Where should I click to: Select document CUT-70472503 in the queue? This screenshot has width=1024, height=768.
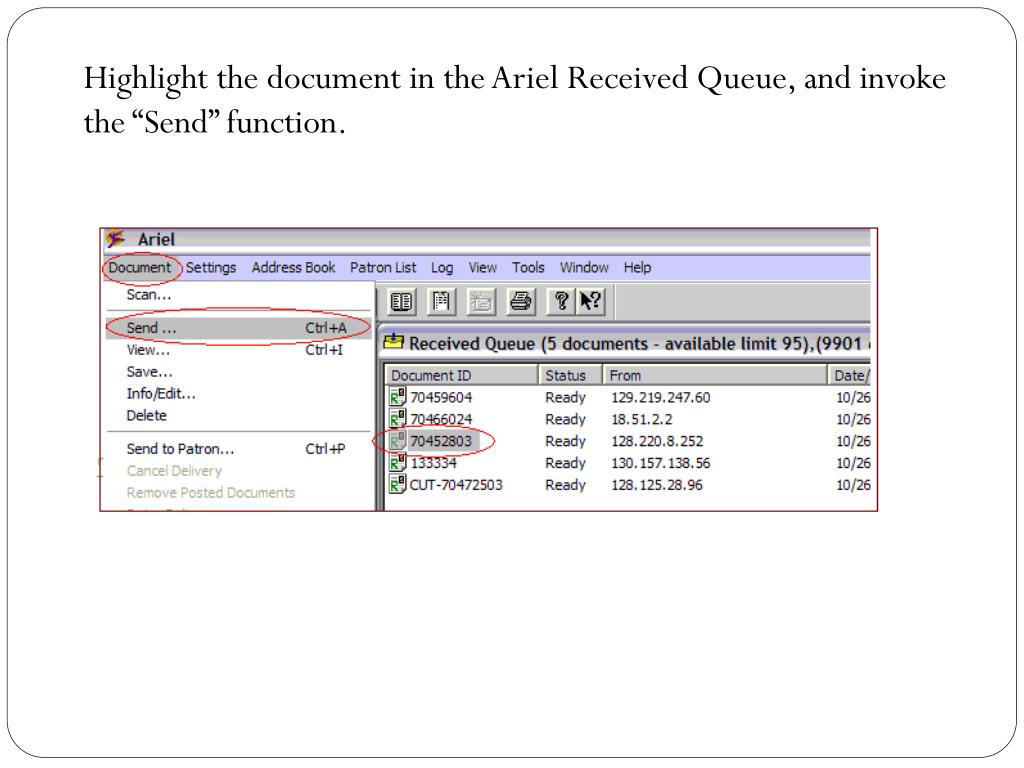456,485
